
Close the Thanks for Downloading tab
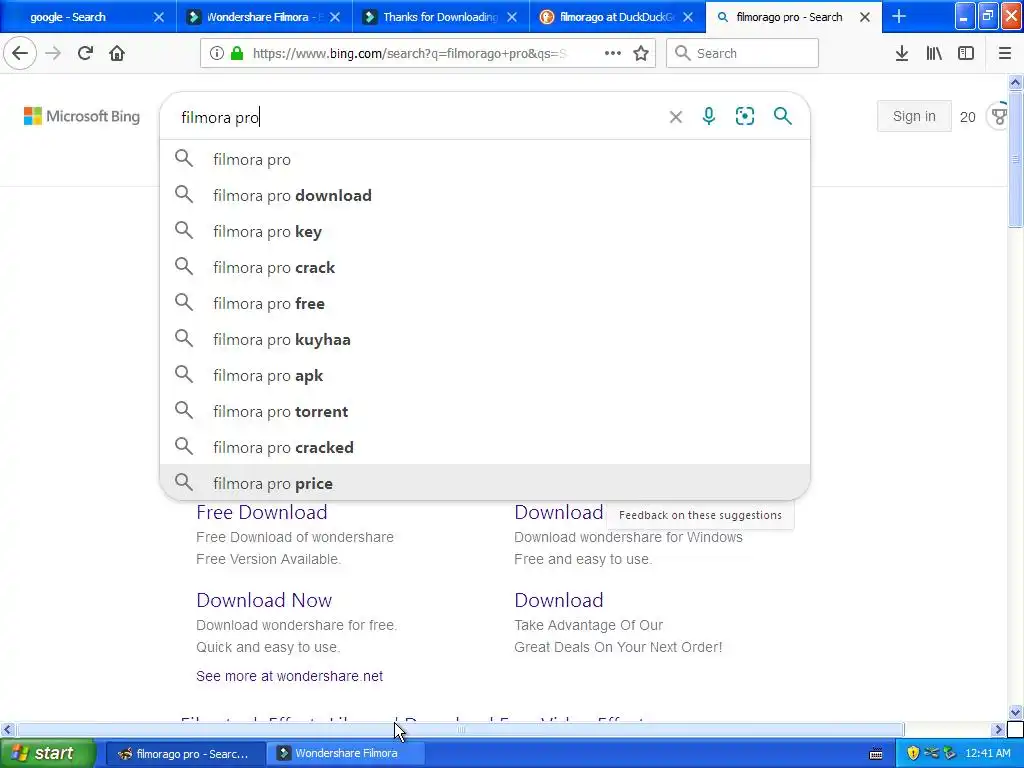pyautogui.click(x=512, y=17)
